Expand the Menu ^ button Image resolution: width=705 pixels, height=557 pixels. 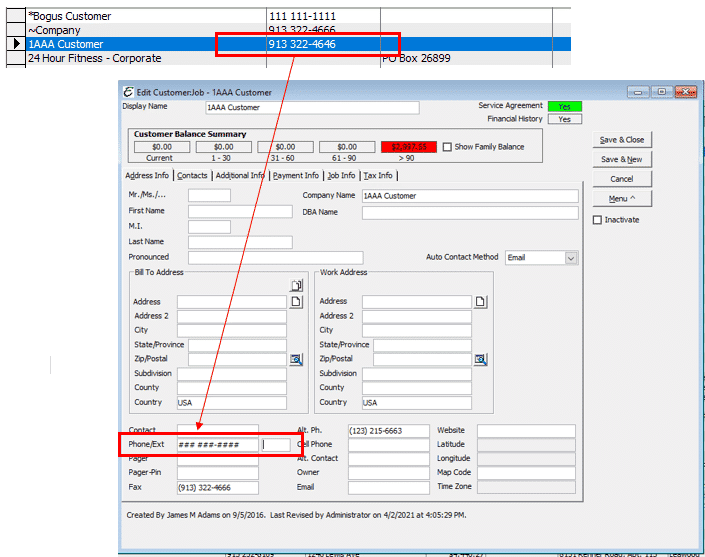click(x=622, y=199)
